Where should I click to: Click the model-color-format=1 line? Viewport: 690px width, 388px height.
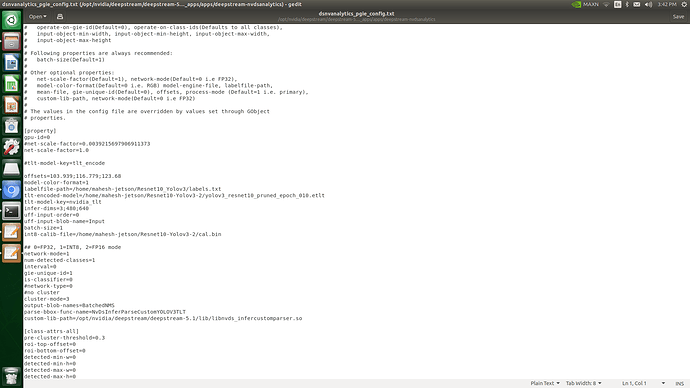[x=56, y=183]
